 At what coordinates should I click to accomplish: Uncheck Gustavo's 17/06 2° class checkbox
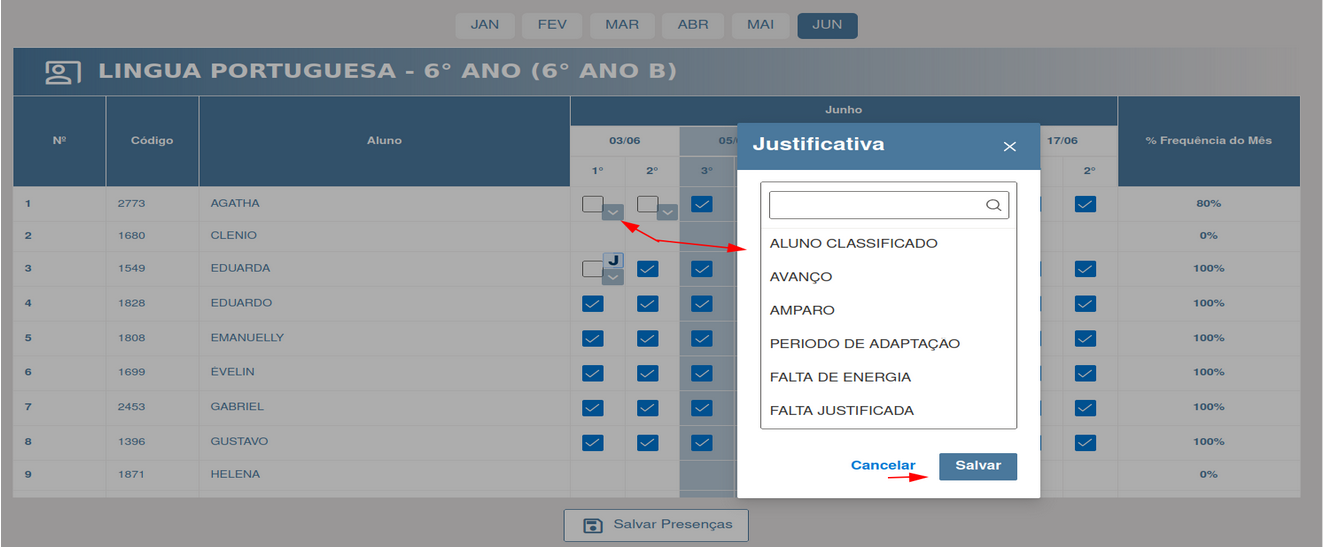click(1086, 442)
